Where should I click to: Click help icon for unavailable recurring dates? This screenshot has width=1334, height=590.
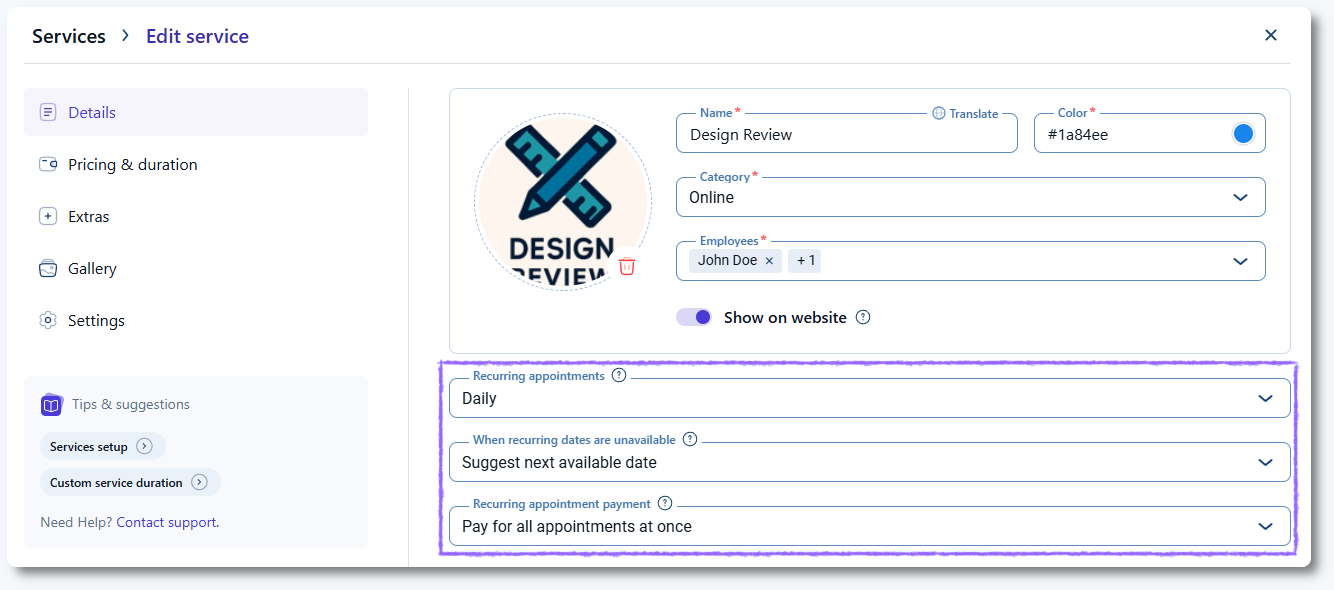690,440
